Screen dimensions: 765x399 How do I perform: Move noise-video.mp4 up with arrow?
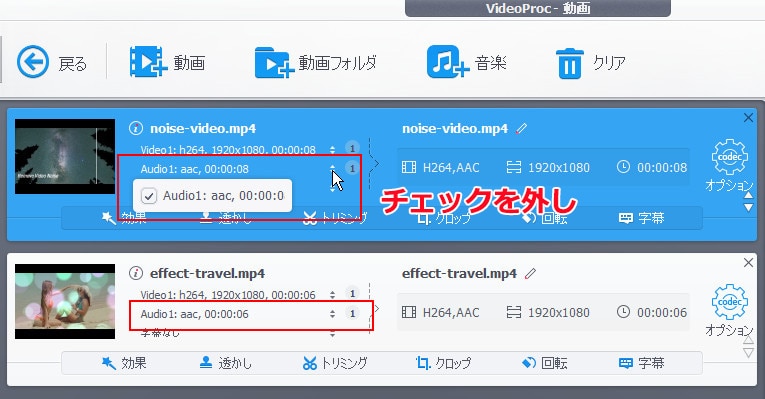[x=748, y=196]
